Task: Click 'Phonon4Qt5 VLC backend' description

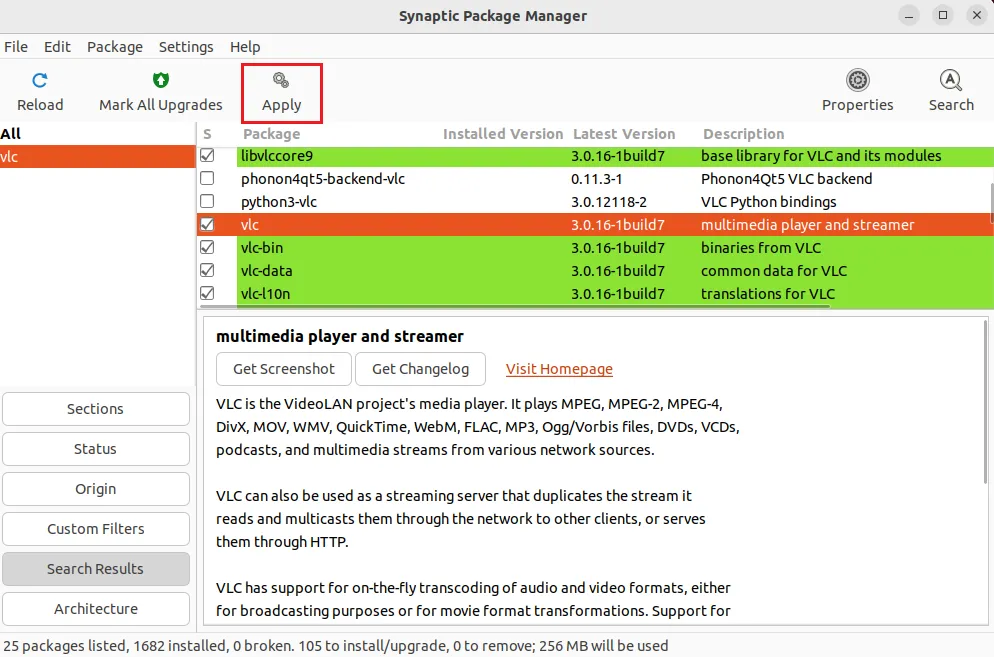Action: [787, 179]
